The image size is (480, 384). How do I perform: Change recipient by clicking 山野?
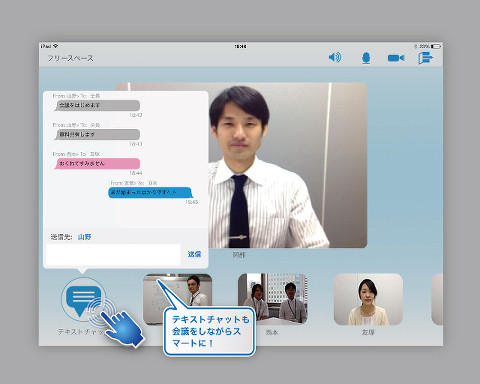(84, 237)
